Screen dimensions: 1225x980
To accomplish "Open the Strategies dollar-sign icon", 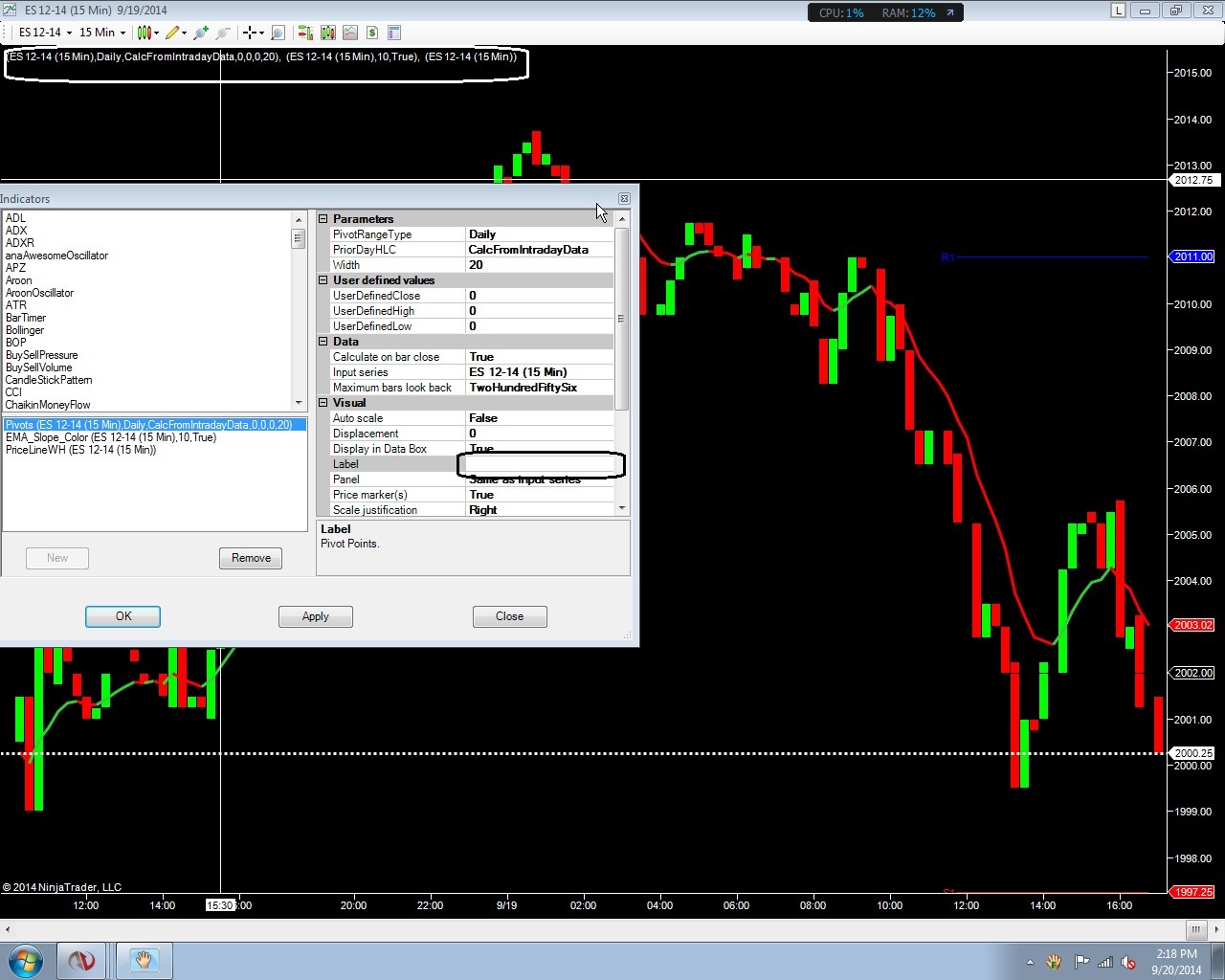I will pyautogui.click(x=371, y=33).
